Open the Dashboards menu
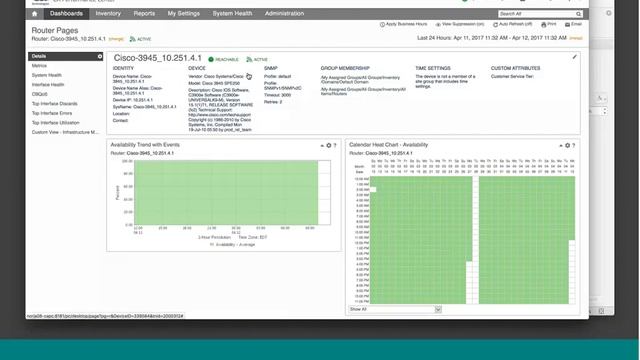 pyautogui.click(x=66, y=13)
